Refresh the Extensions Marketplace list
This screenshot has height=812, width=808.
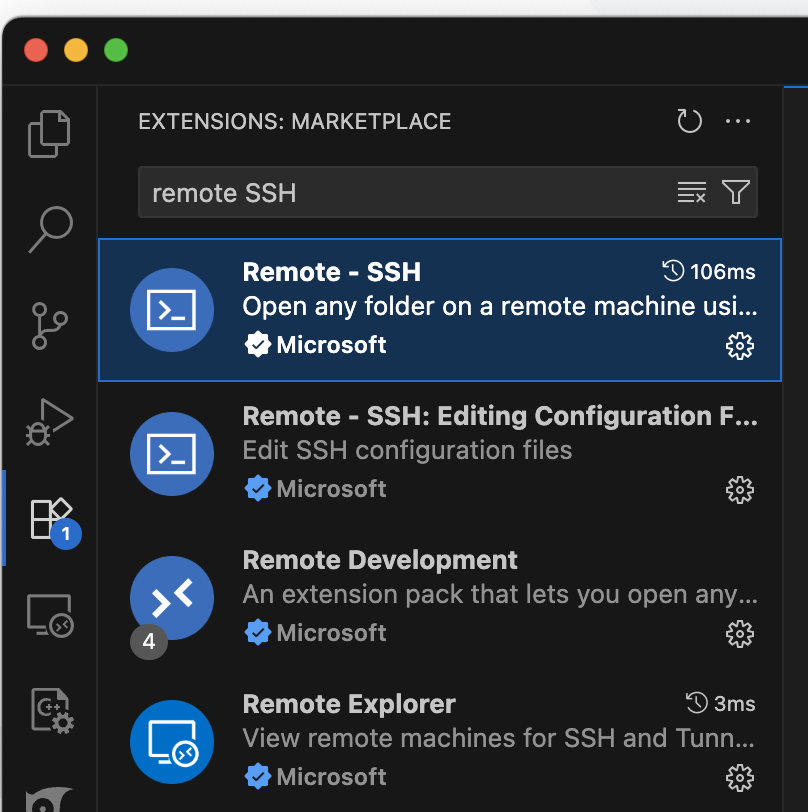(689, 121)
